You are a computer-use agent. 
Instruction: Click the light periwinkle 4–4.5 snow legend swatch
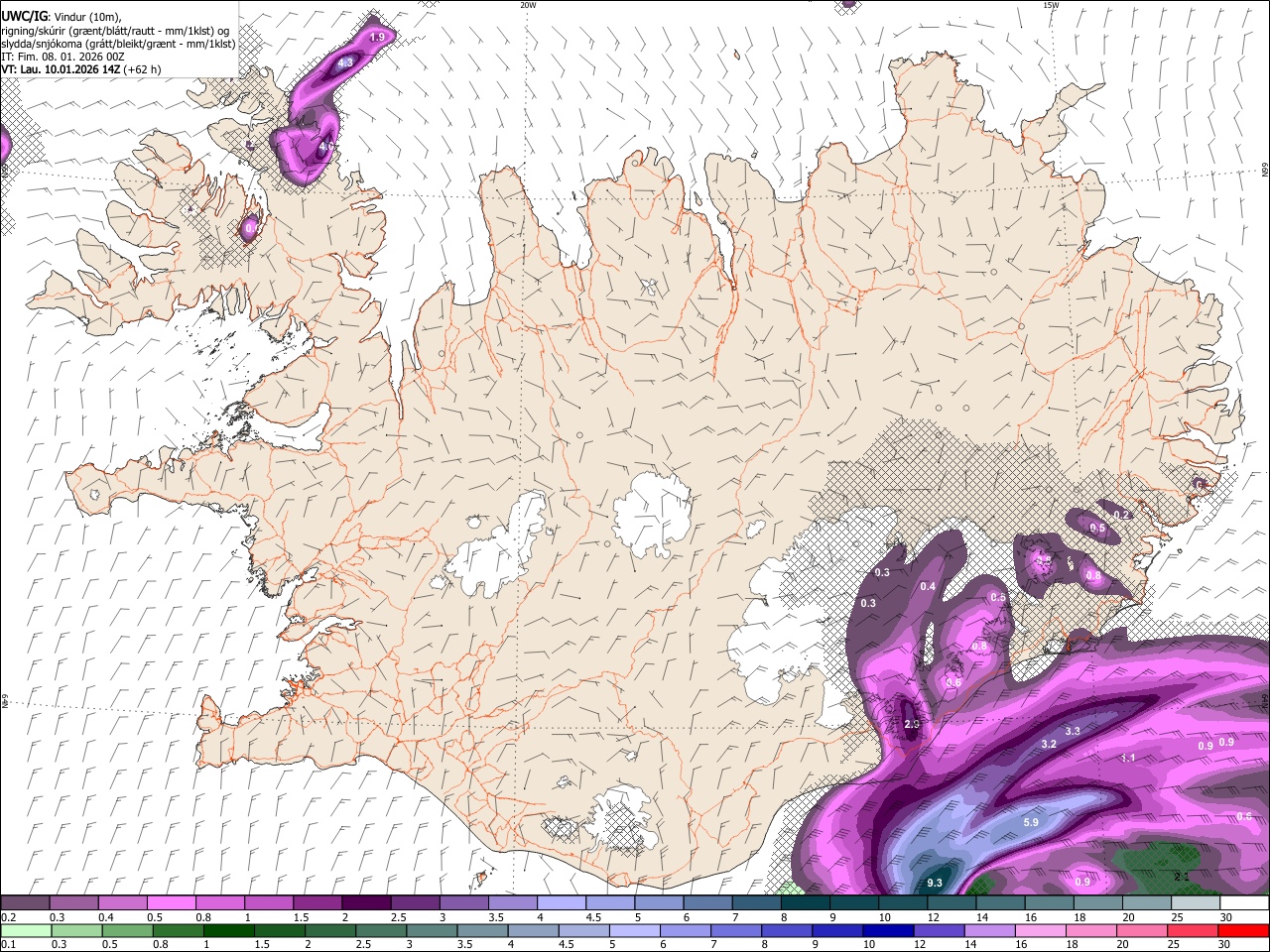click(562, 902)
